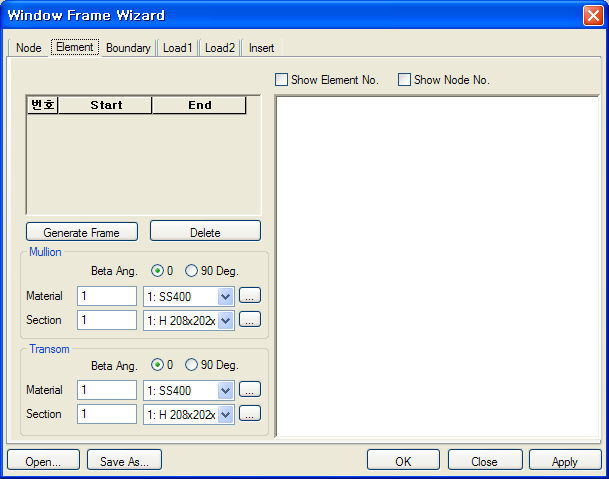Click the Delete button
This screenshot has width=609, height=479.
(x=205, y=231)
